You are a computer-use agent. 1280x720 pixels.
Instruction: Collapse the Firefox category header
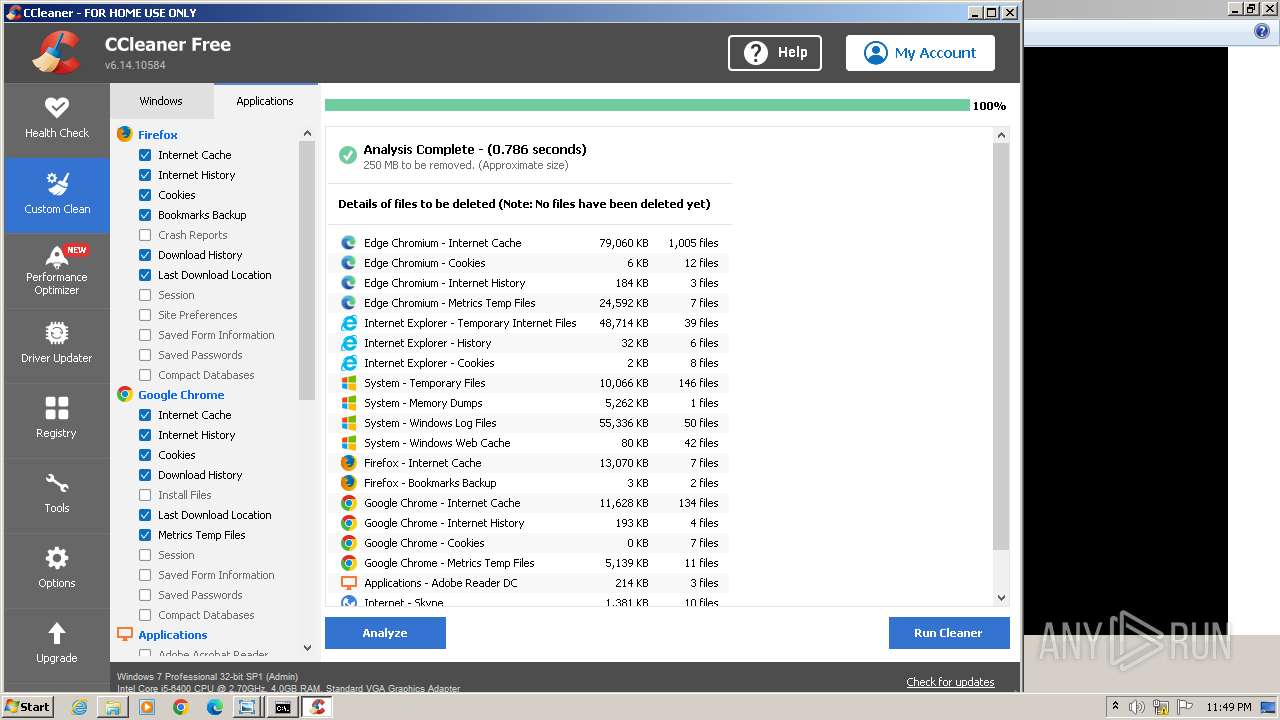[x=157, y=134]
